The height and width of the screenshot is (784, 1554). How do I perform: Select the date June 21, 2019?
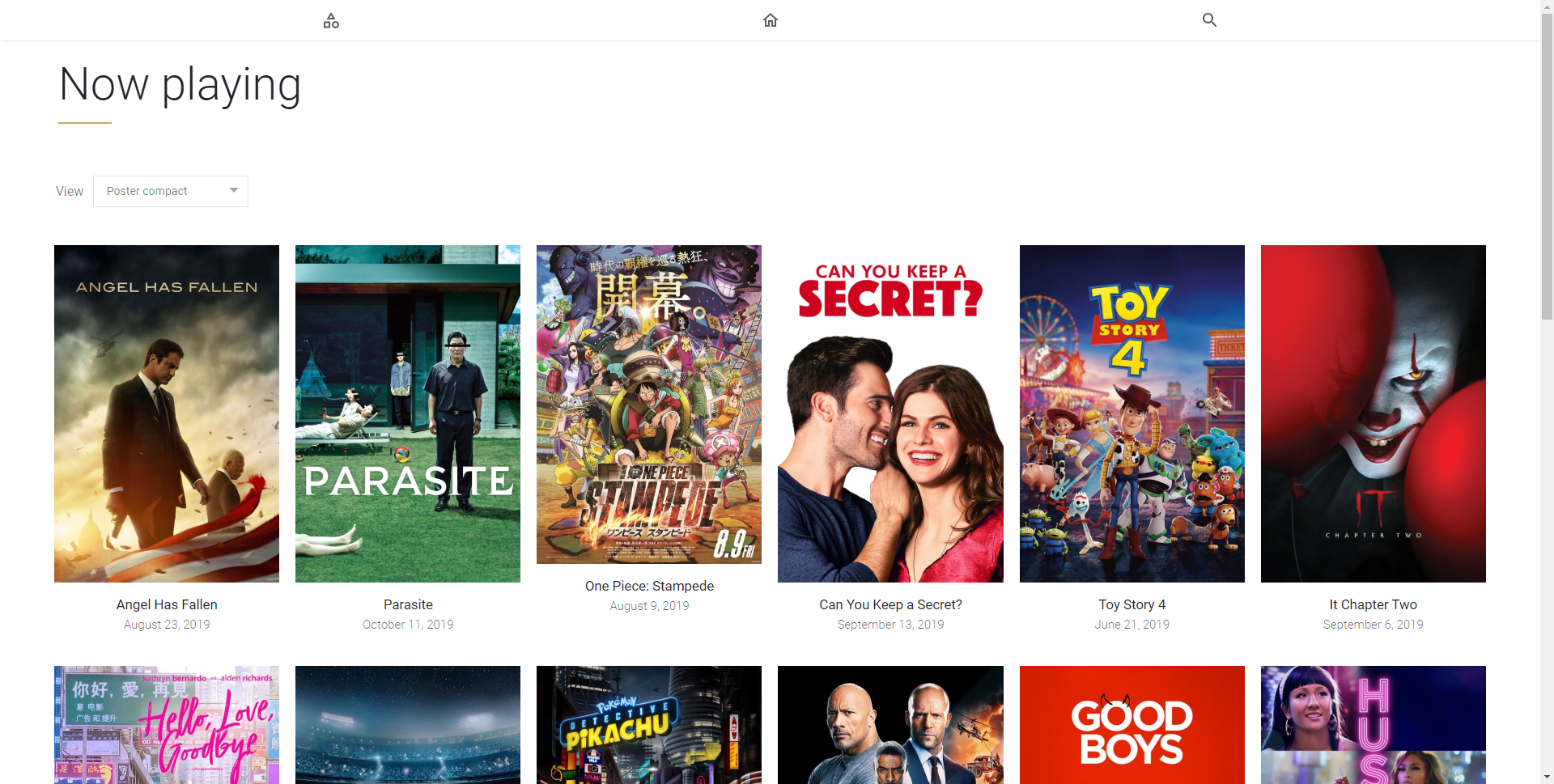[x=1132, y=625]
